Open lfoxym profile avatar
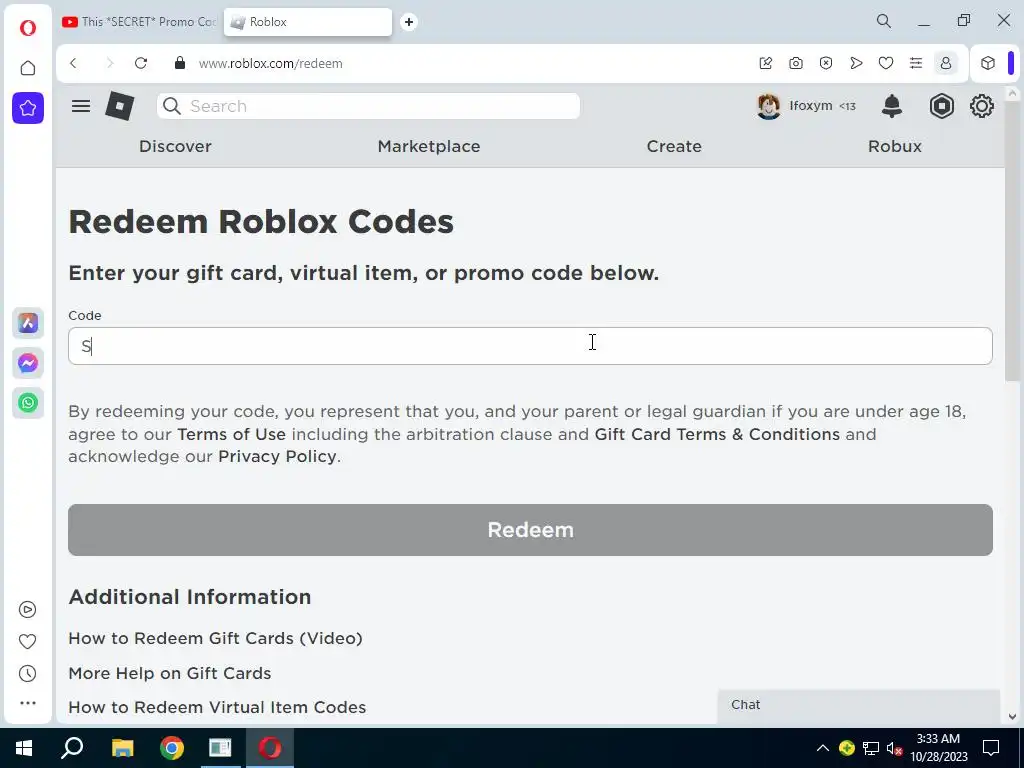Image resolution: width=1024 pixels, height=768 pixels. 769,106
